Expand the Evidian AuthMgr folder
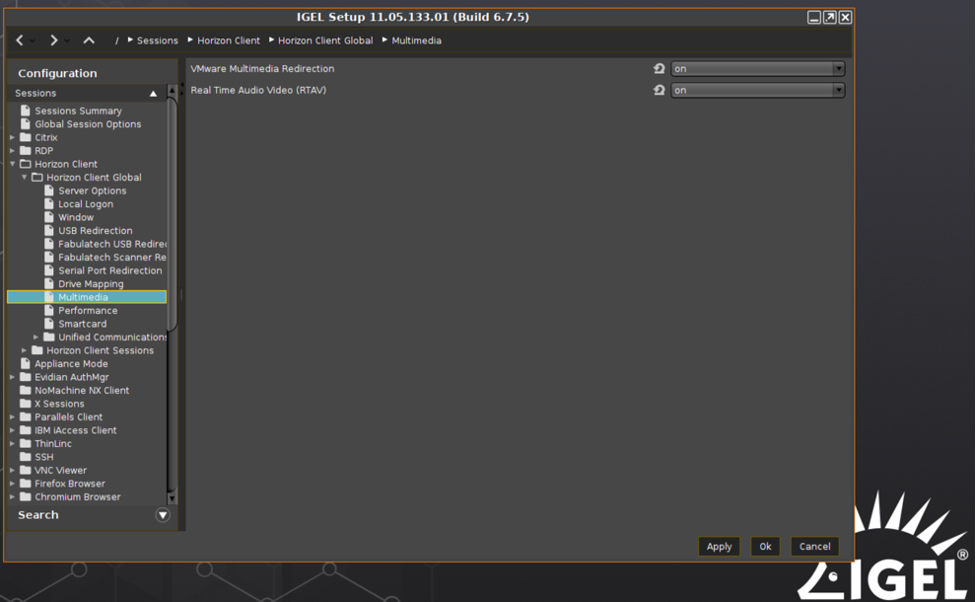The height and width of the screenshot is (602, 977). click(12, 377)
